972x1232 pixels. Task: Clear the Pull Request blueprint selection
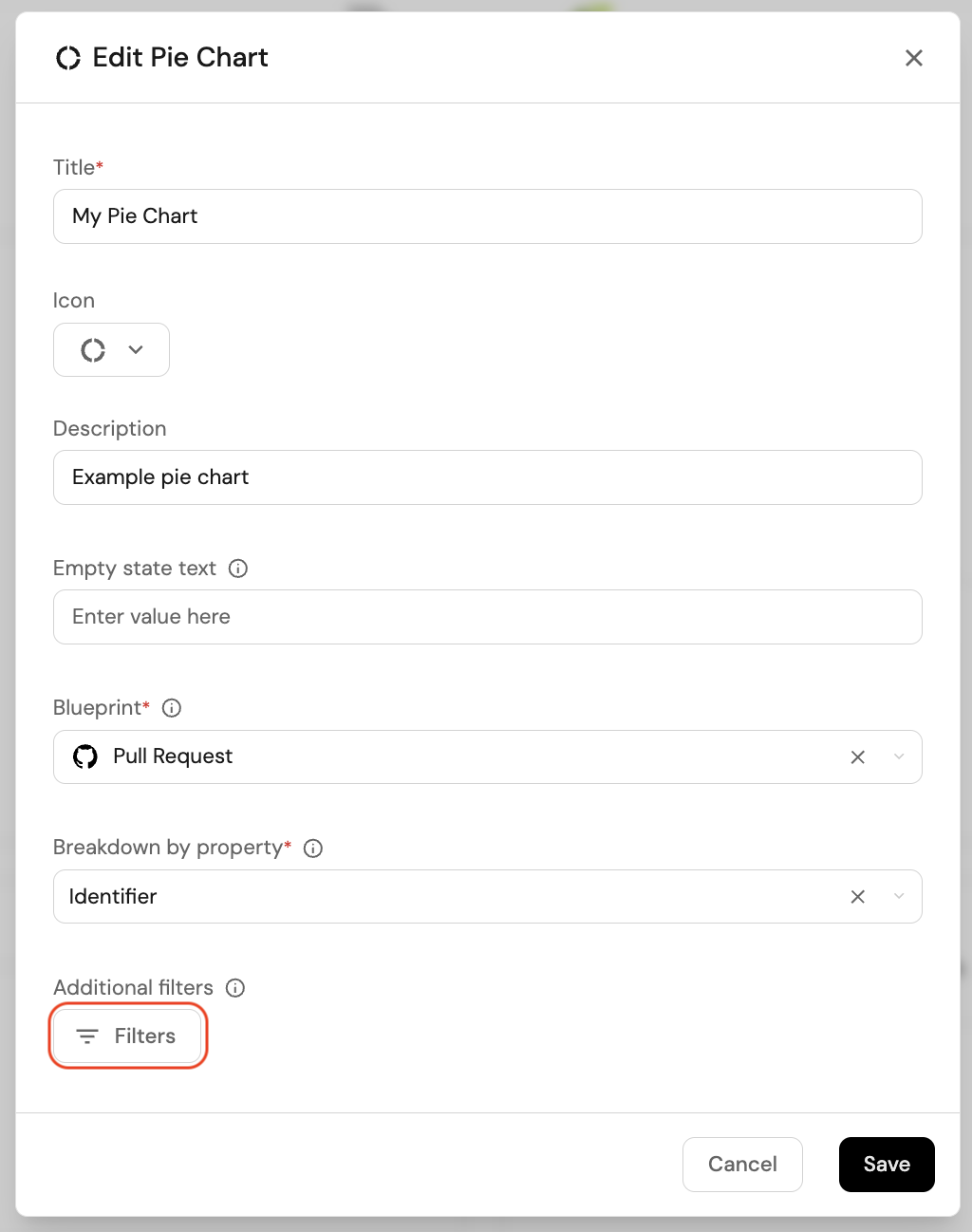point(857,756)
